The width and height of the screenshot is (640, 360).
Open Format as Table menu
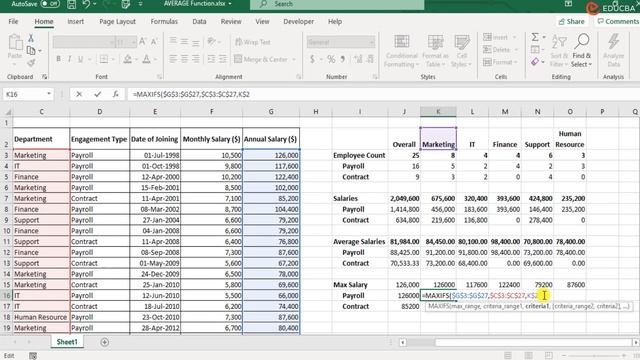point(435,51)
